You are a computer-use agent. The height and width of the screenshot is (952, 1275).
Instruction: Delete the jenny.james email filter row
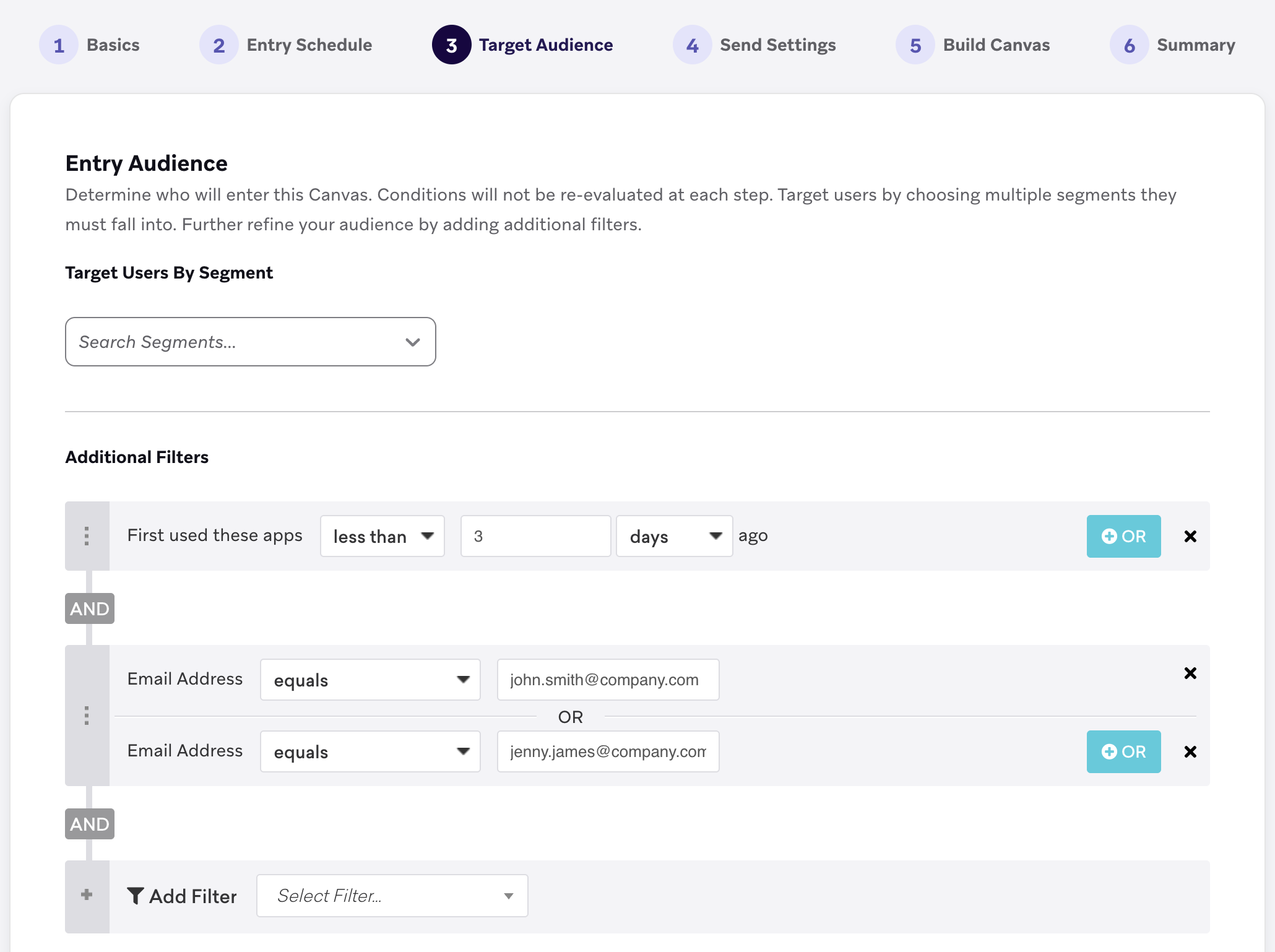(1190, 751)
